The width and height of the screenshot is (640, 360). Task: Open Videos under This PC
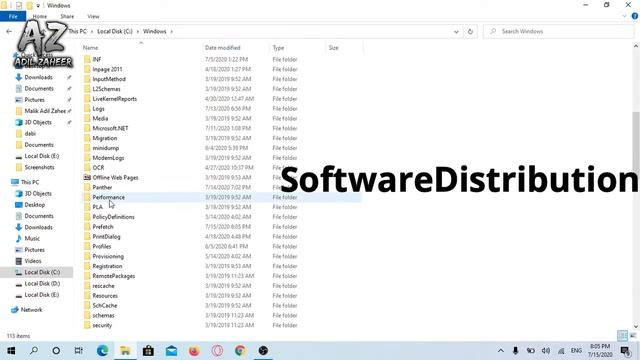(x=33, y=261)
